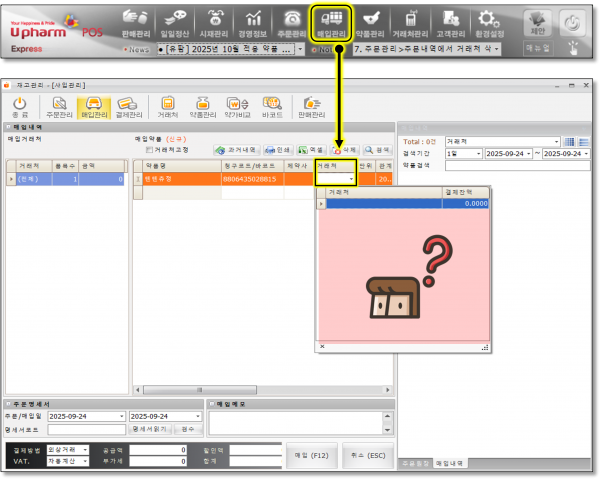Expand the 거래처 dropdown in the highlighted cell

point(351,179)
